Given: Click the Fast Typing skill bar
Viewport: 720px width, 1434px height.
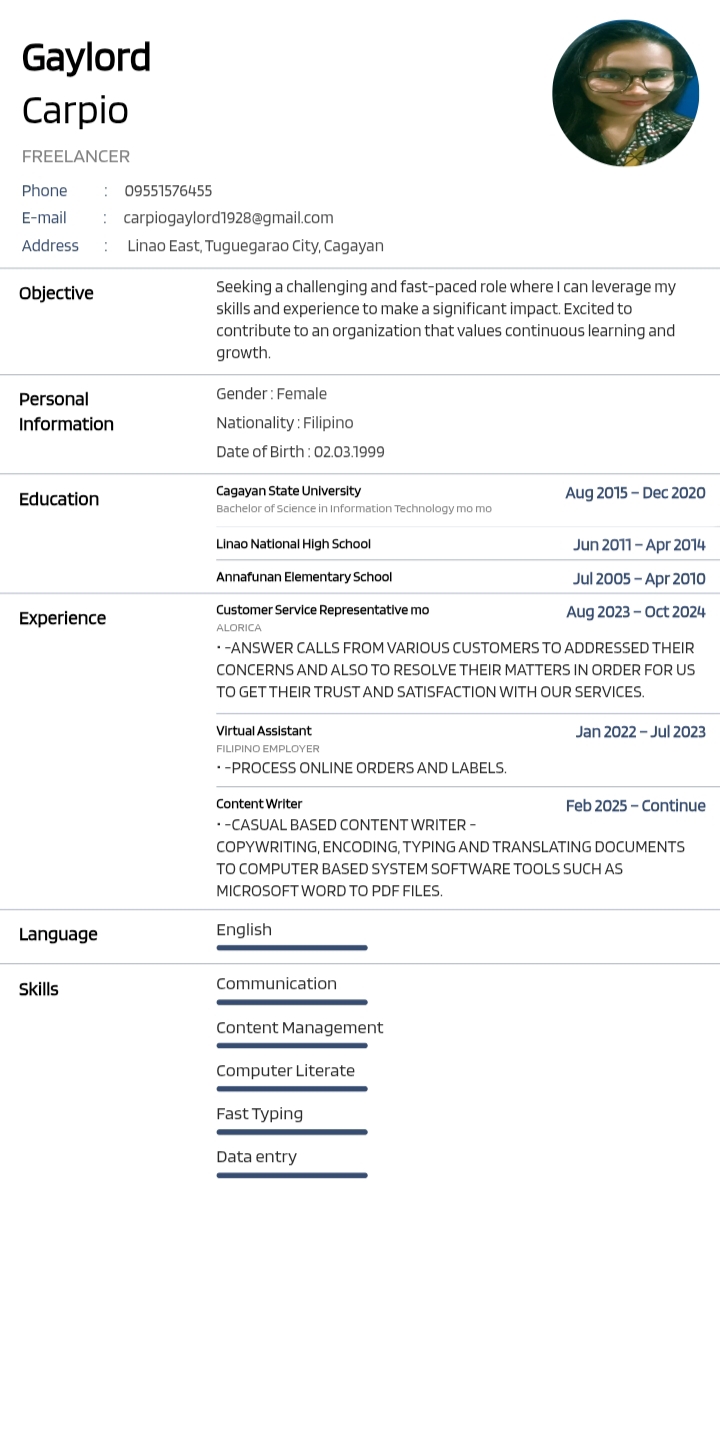Looking at the screenshot, I should (292, 1132).
